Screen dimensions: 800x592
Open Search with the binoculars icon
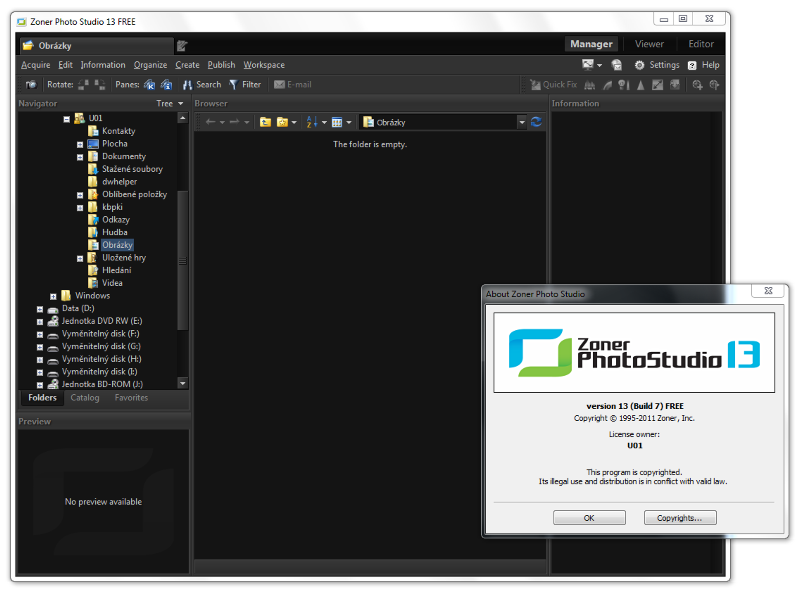coord(202,85)
